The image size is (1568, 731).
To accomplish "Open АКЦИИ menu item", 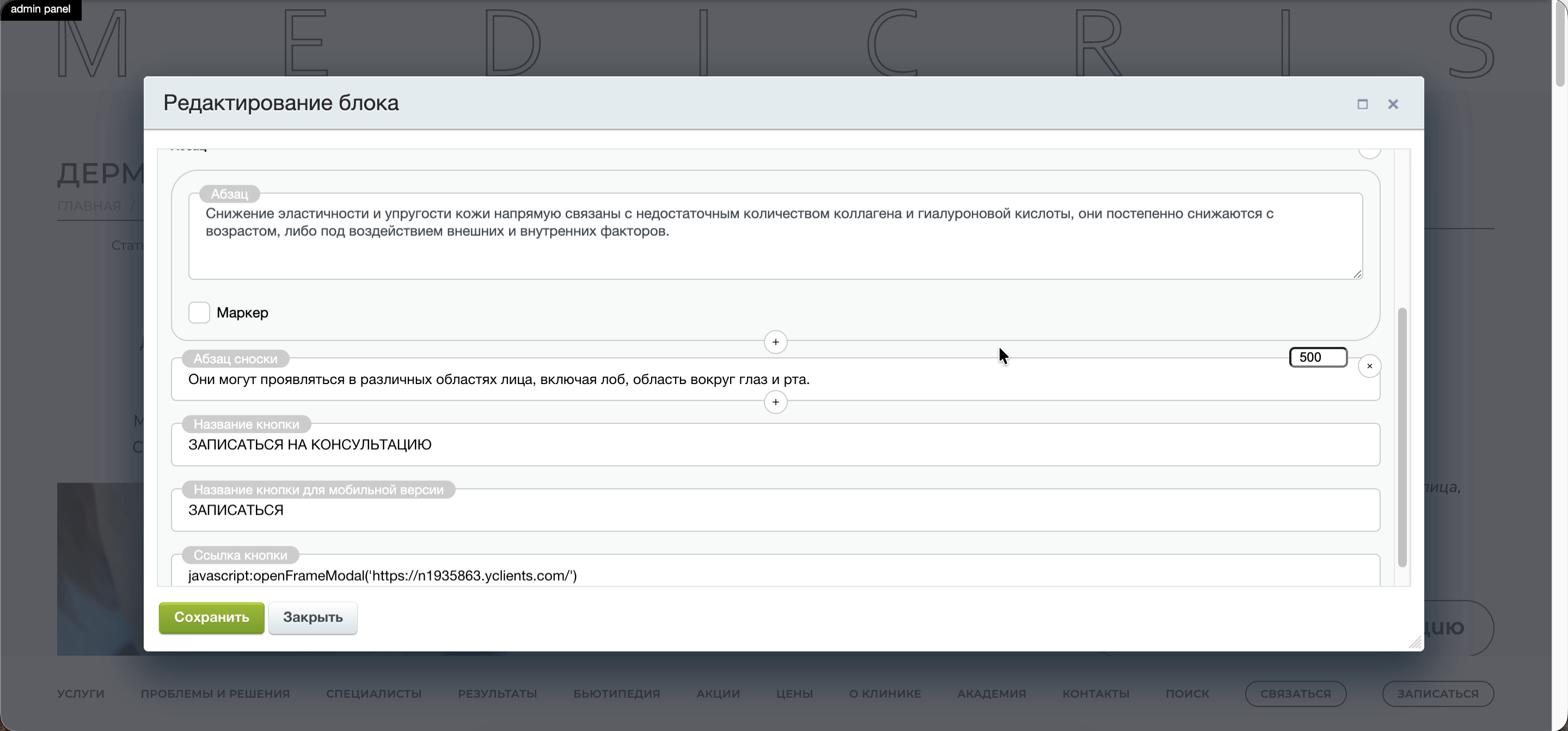I will click(x=718, y=694).
